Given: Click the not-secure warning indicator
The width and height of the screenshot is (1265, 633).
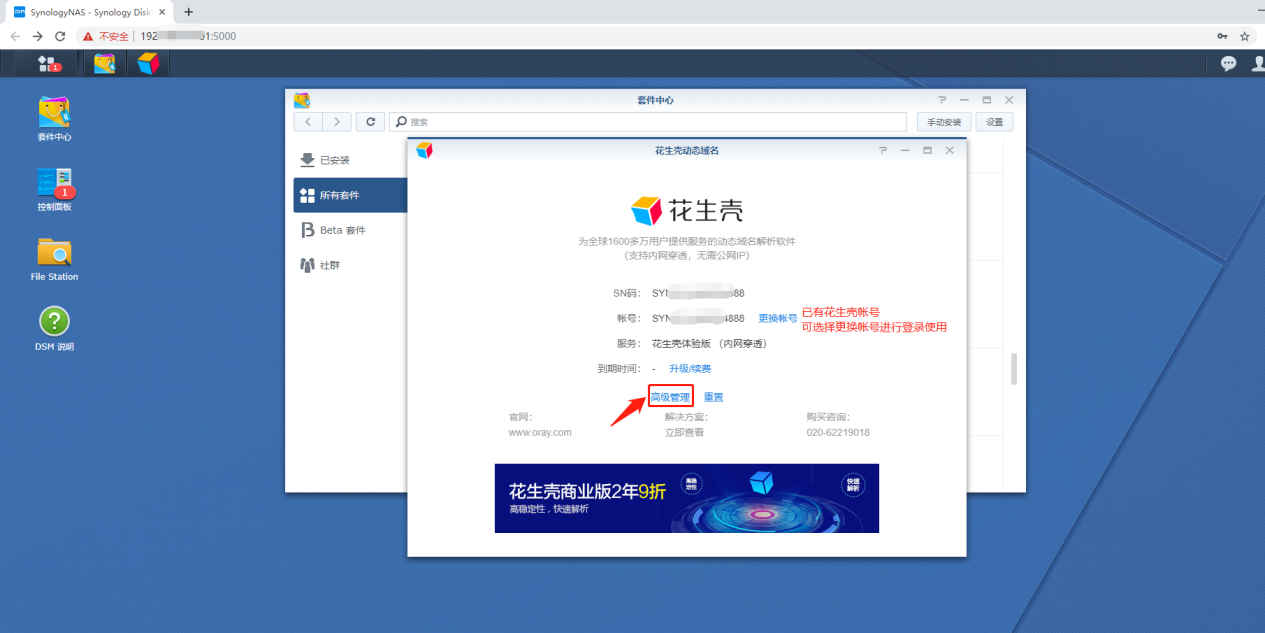Looking at the screenshot, I should click(106, 35).
